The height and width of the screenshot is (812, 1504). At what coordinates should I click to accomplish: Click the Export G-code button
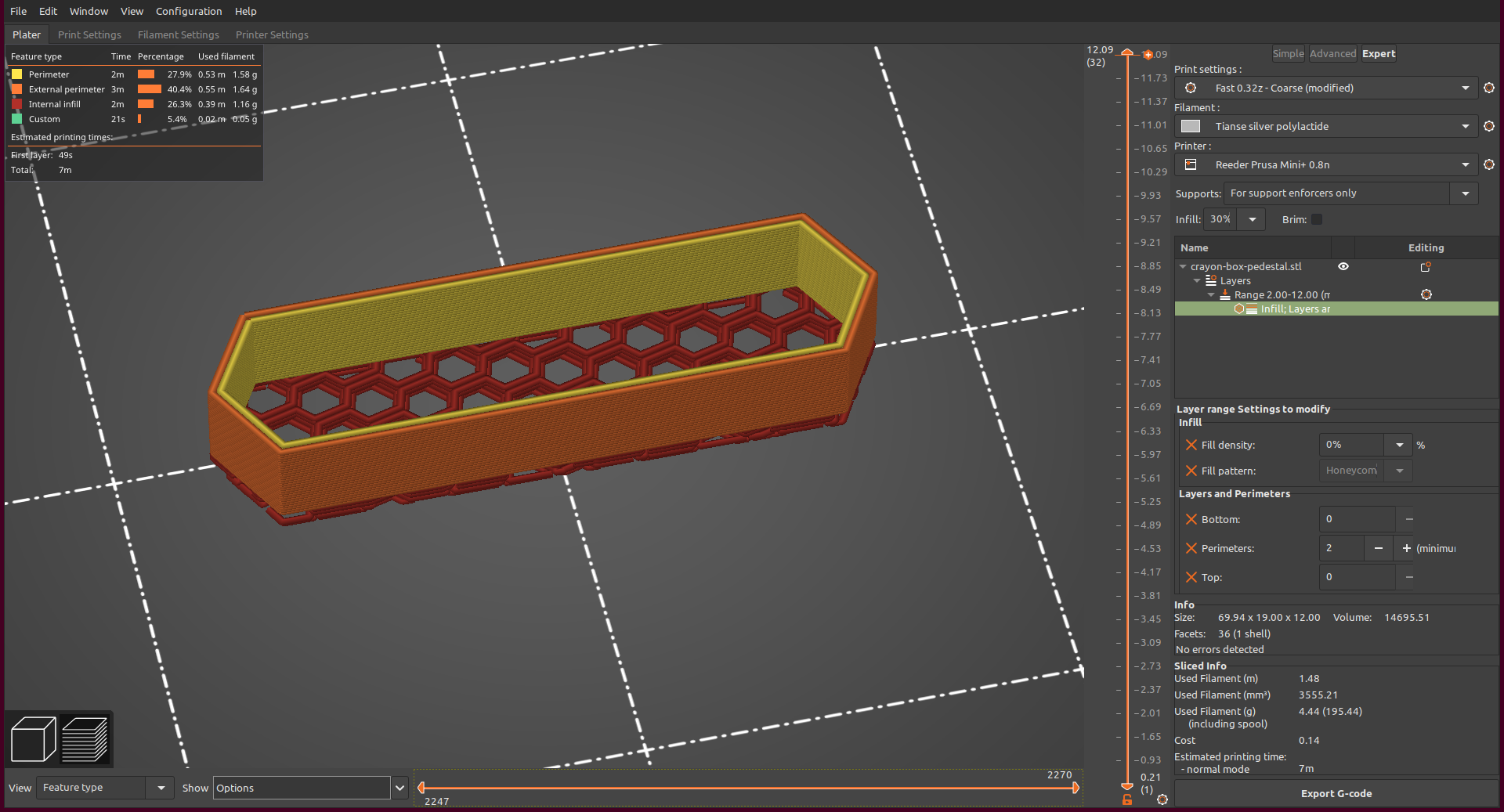tap(1336, 793)
